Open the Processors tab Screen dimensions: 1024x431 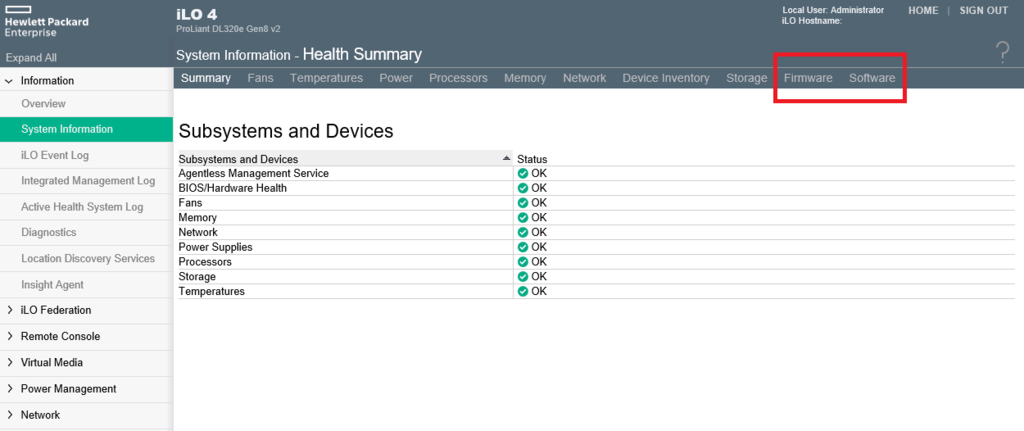coord(458,78)
